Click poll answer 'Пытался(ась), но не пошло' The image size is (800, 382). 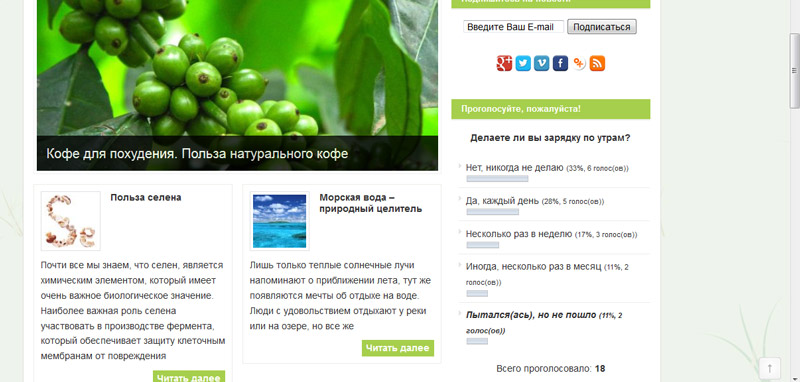531,315
